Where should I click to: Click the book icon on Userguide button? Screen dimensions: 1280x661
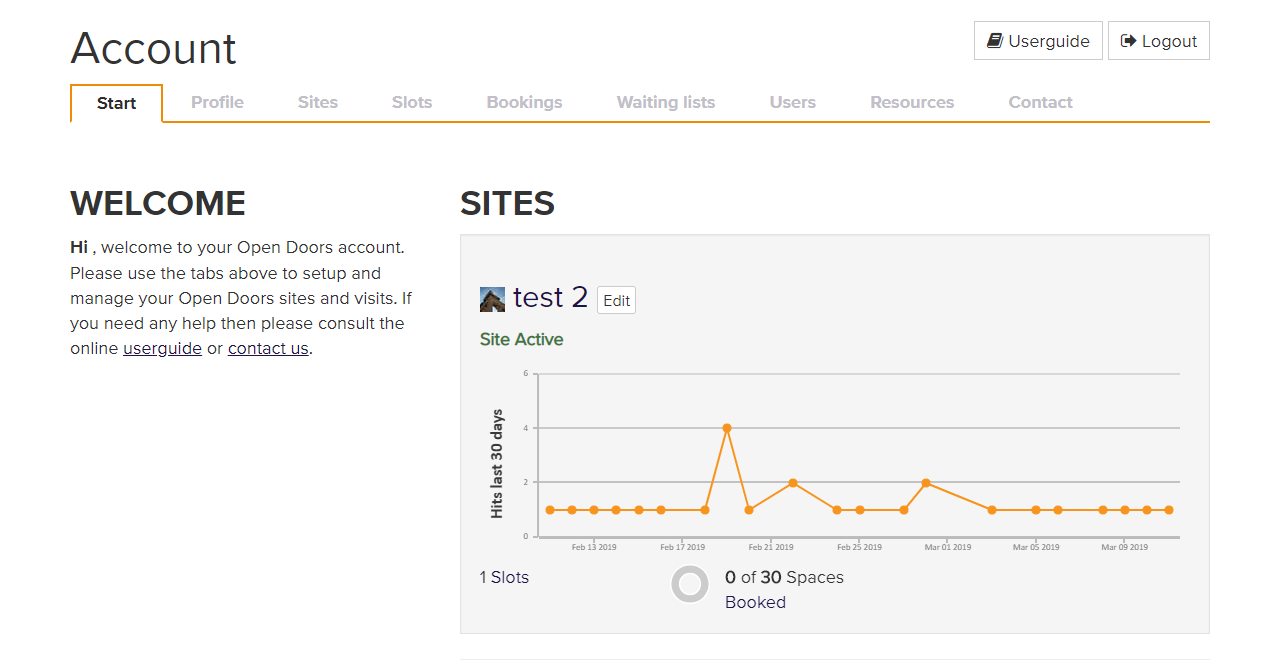pyautogui.click(x=994, y=41)
